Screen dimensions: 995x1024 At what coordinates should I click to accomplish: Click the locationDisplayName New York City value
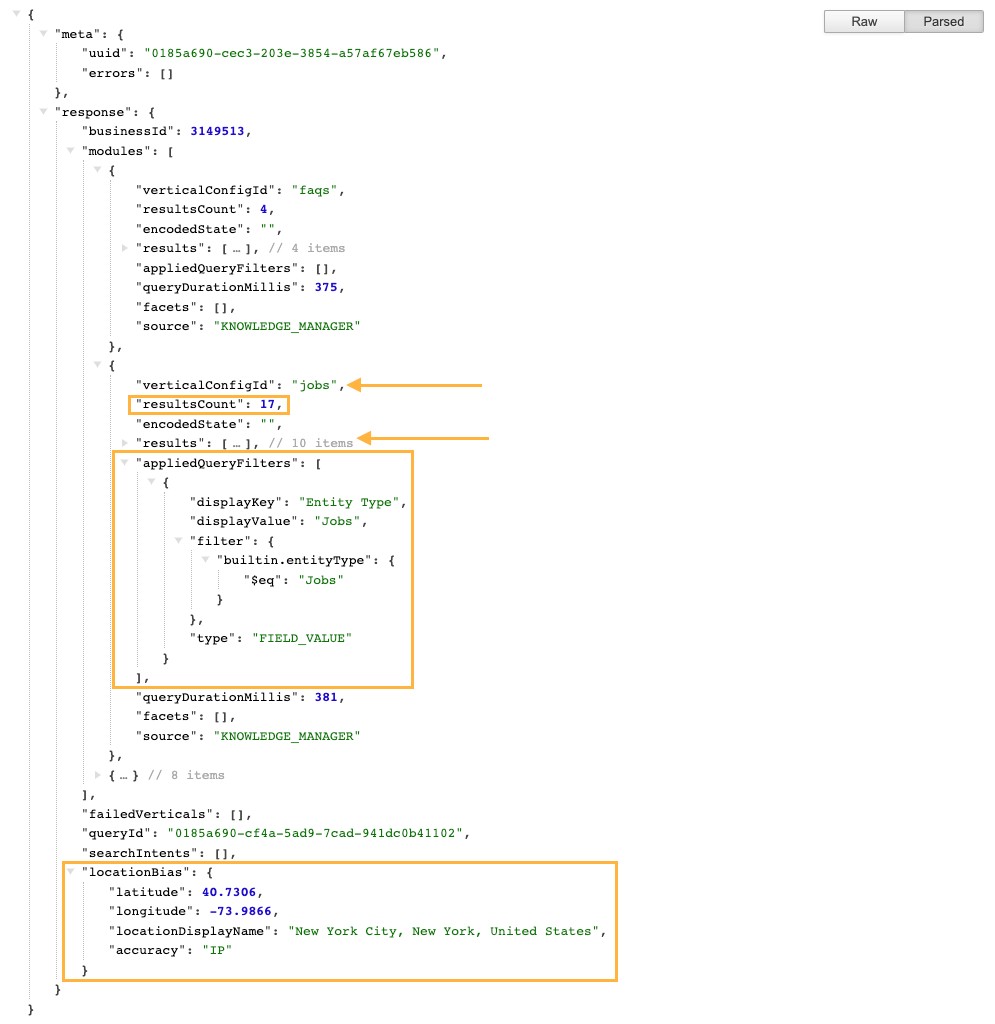[x=444, y=931]
